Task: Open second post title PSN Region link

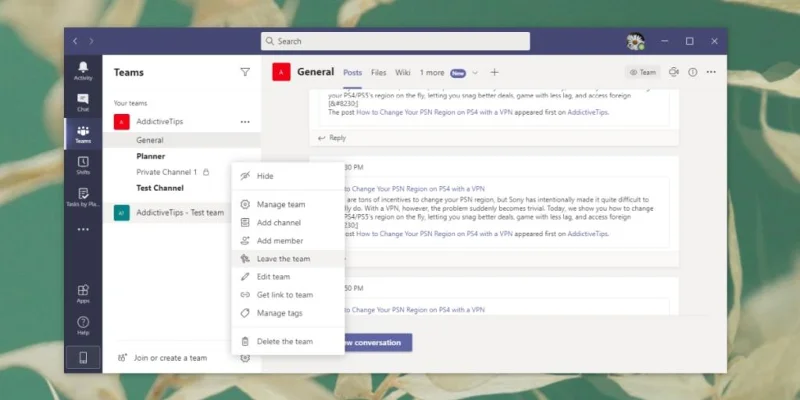Action: 417,189
